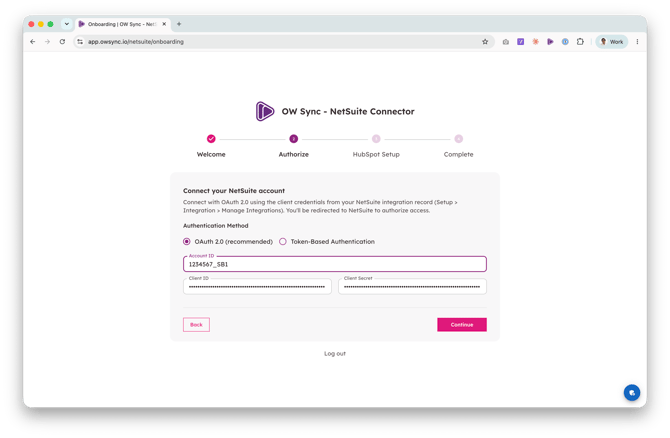Expand the tab search chevron
Image resolution: width=670 pixels, height=438 pixels.
tap(67, 24)
